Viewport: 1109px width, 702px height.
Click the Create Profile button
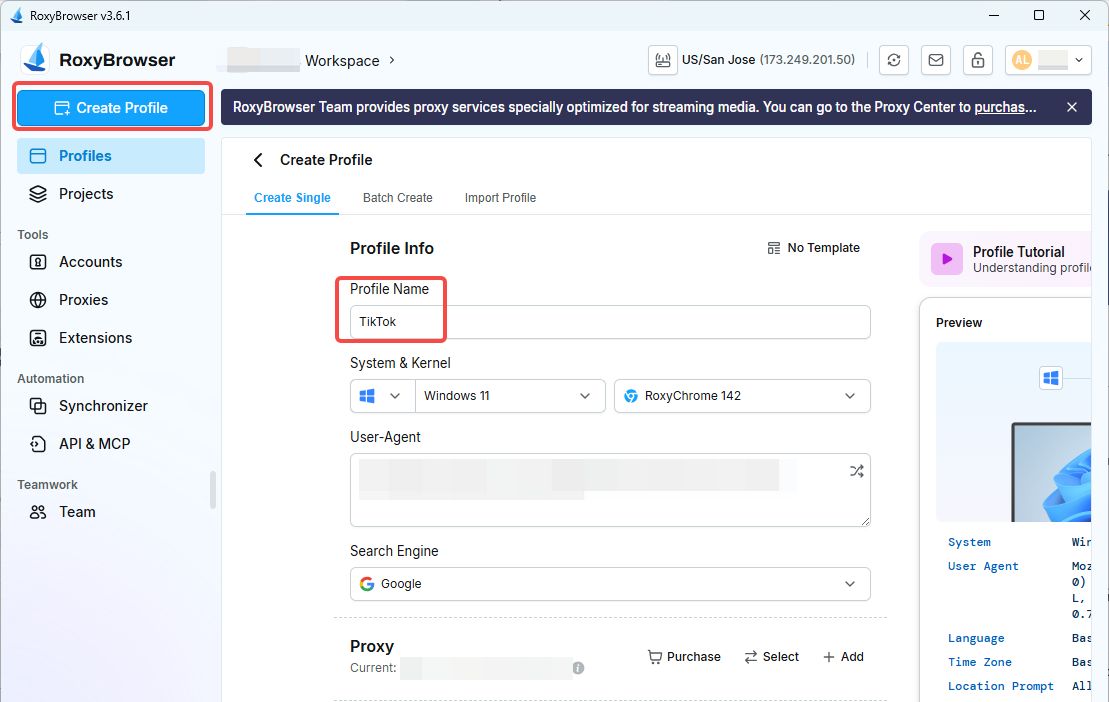coord(111,107)
